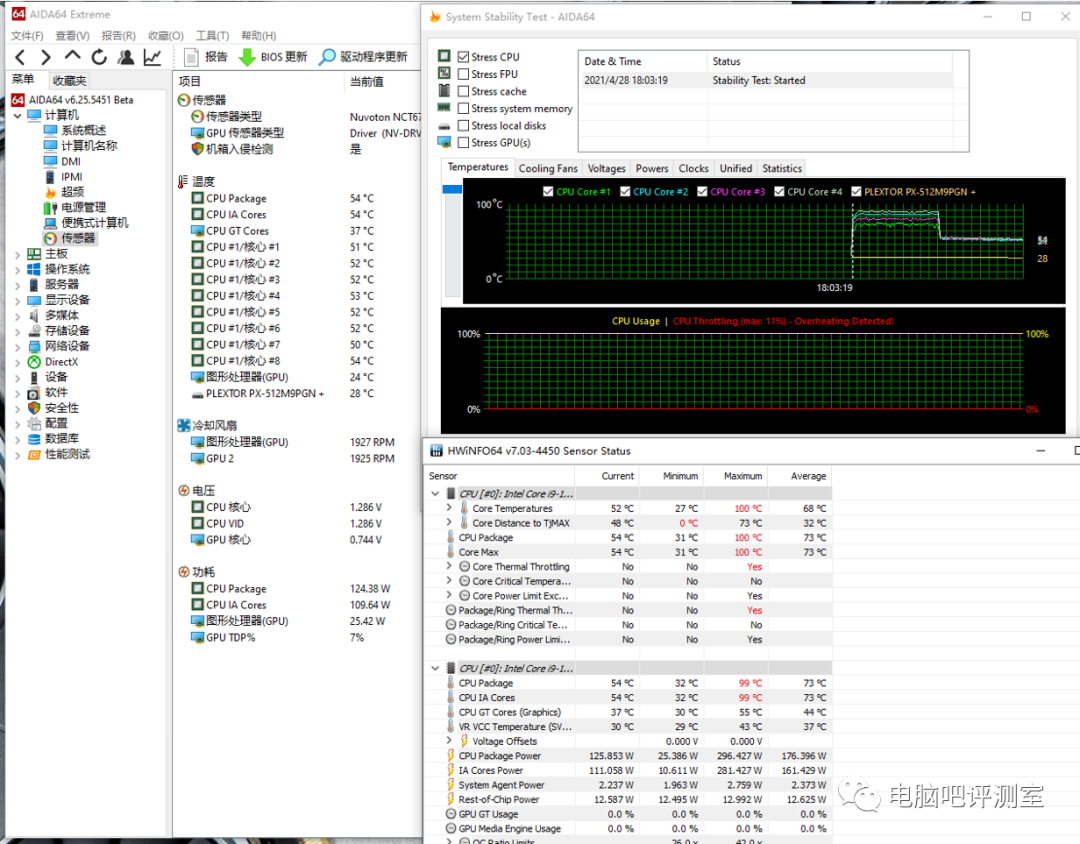1080x844 pixels.
Task: Enable Stress local disks checkbox
Action: click(x=464, y=126)
